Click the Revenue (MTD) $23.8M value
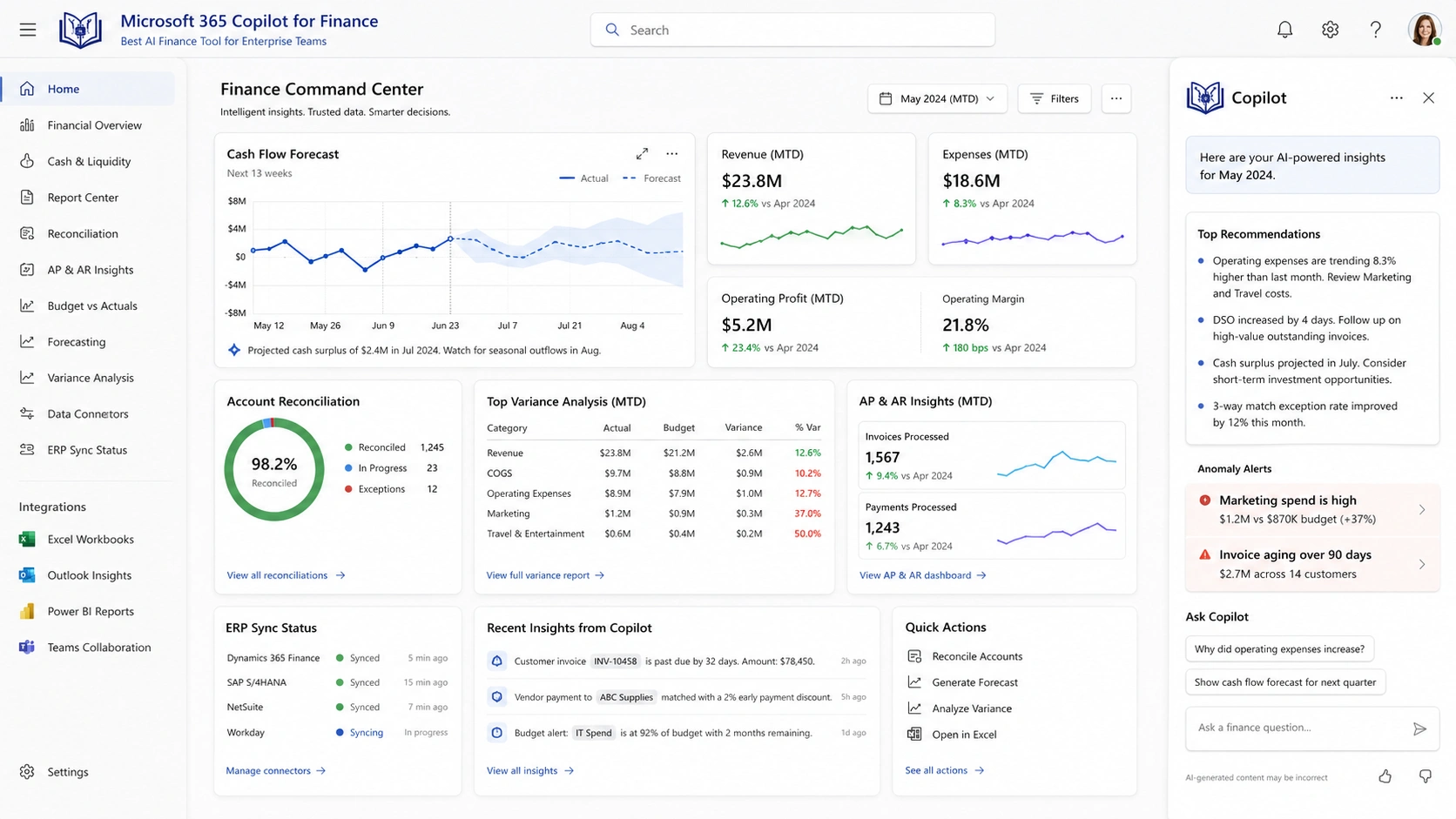 tap(752, 181)
